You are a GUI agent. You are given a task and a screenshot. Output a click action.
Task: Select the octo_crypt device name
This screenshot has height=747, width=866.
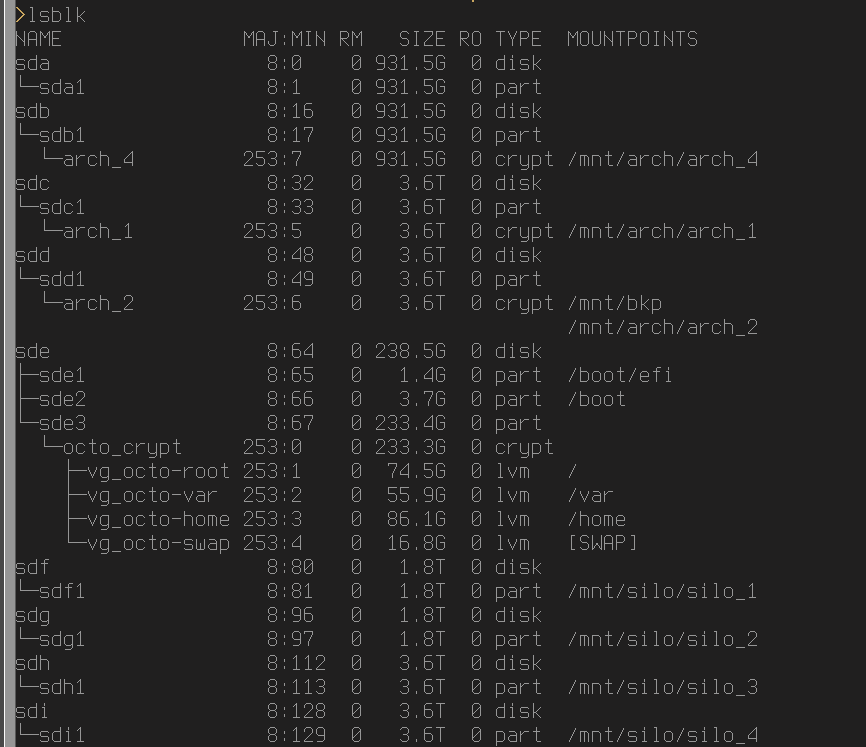click(122, 447)
